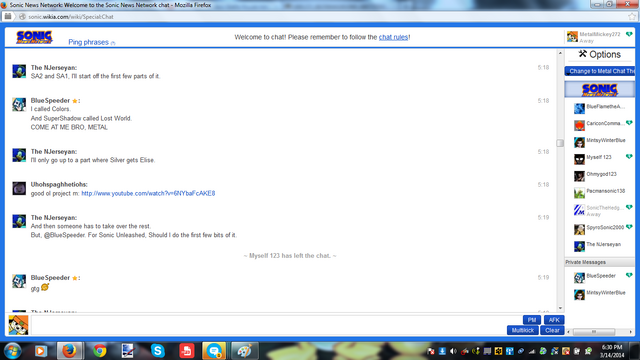Open the project m YouTube link
640x360 pixels.
(148, 193)
